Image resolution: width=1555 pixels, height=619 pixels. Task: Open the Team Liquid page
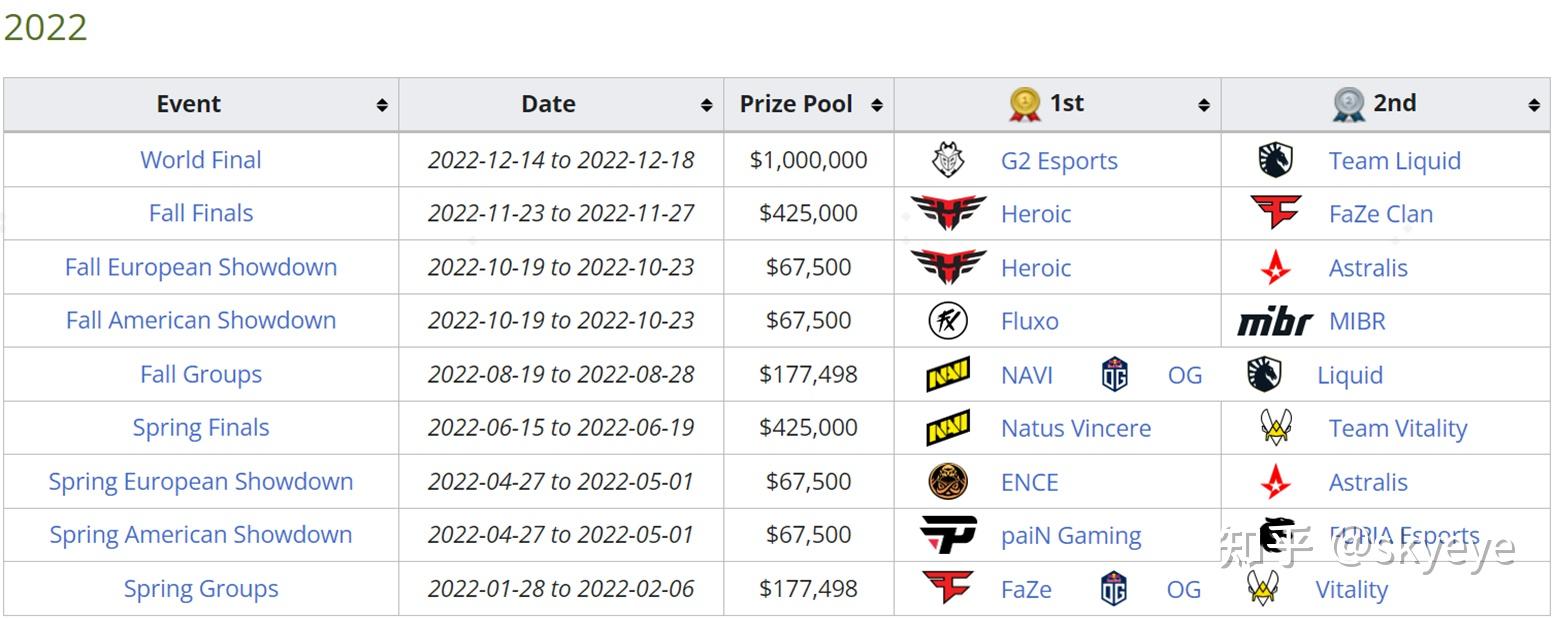click(x=1394, y=159)
